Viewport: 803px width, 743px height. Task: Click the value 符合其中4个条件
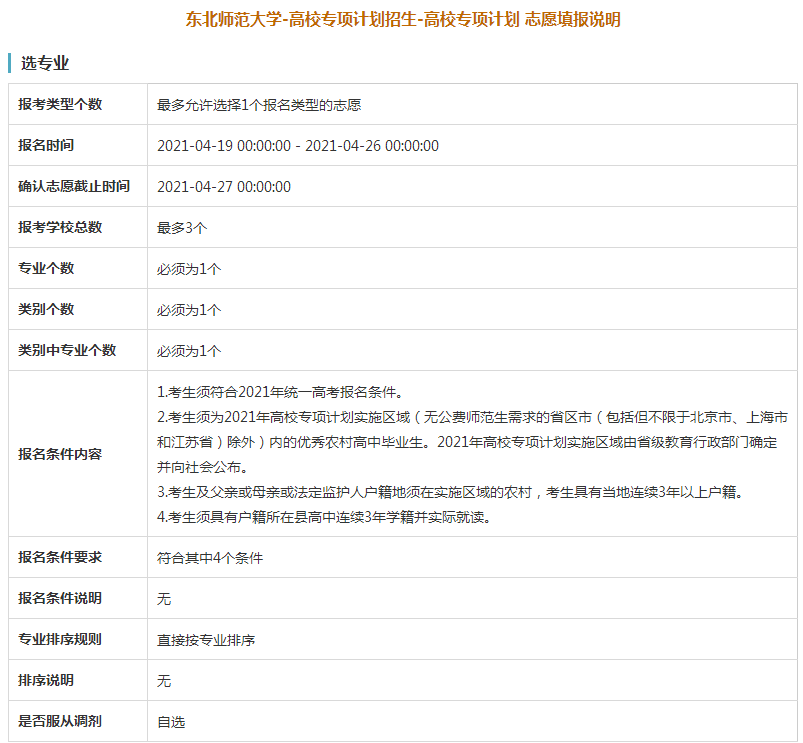[x=210, y=558]
